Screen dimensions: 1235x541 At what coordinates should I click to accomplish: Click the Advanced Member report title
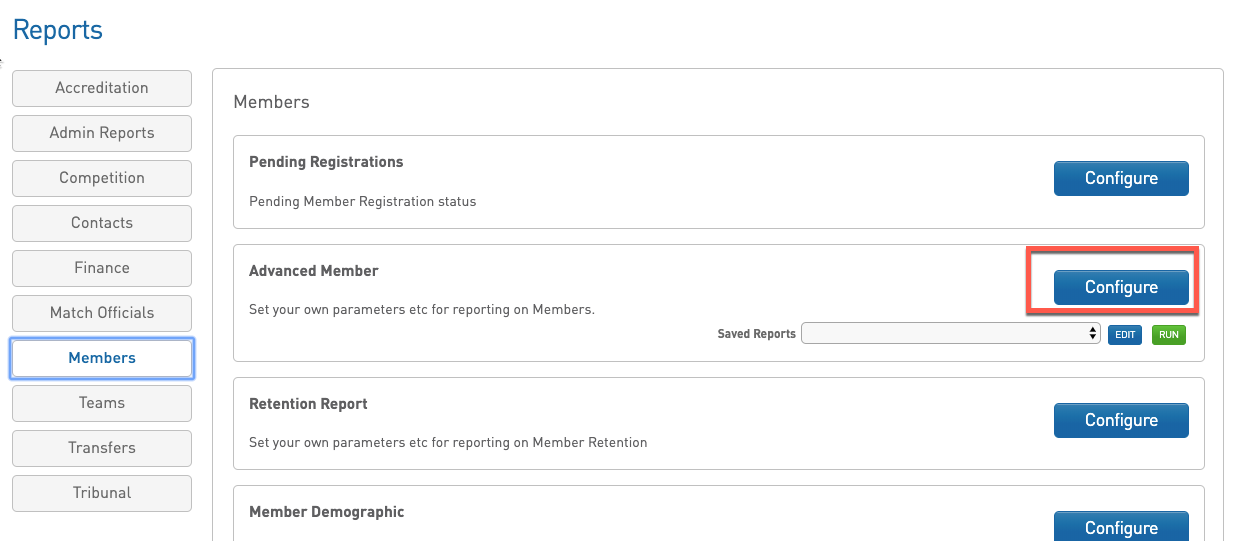(x=314, y=271)
